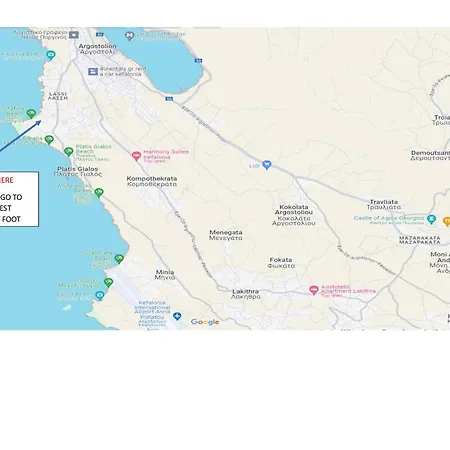Click the Castle of Agios Georgios label
450x450 pixels.
tap(389, 219)
